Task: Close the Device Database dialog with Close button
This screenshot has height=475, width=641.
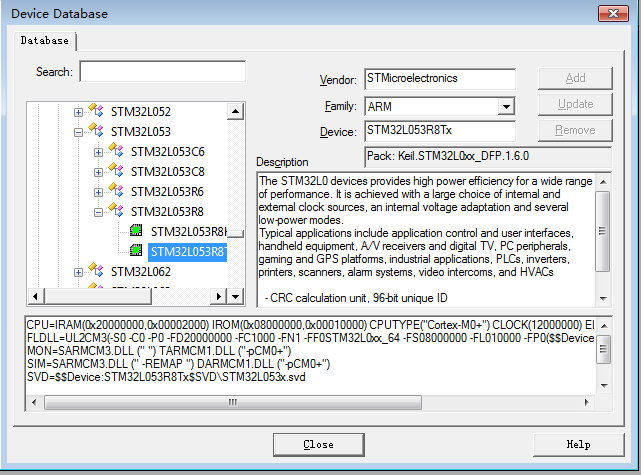Action: [318, 445]
